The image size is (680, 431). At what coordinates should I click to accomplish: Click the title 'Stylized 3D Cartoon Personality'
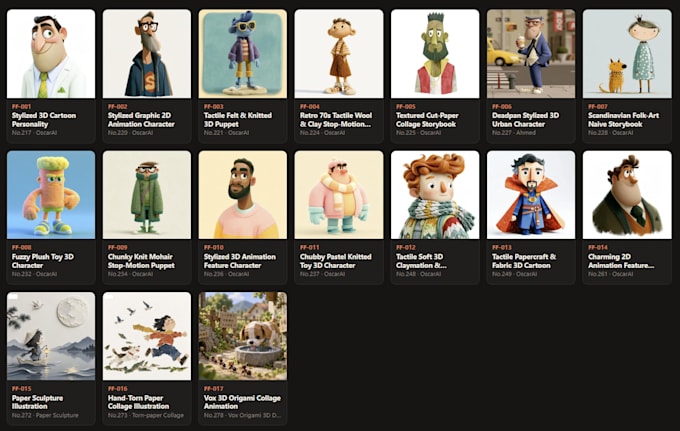(x=44, y=120)
